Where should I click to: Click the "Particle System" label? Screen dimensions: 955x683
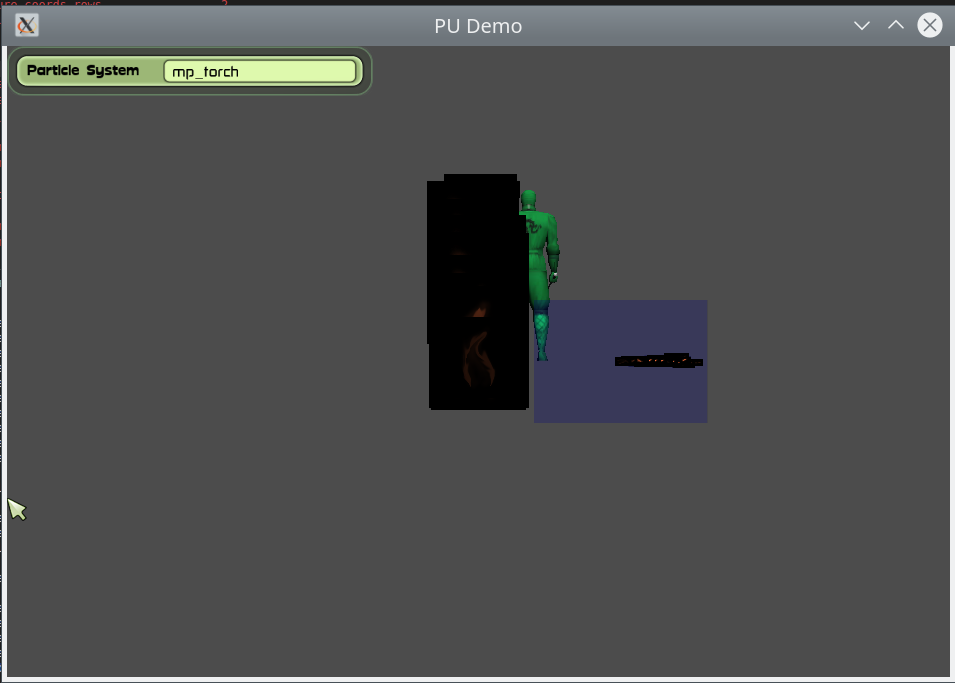(83, 71)
